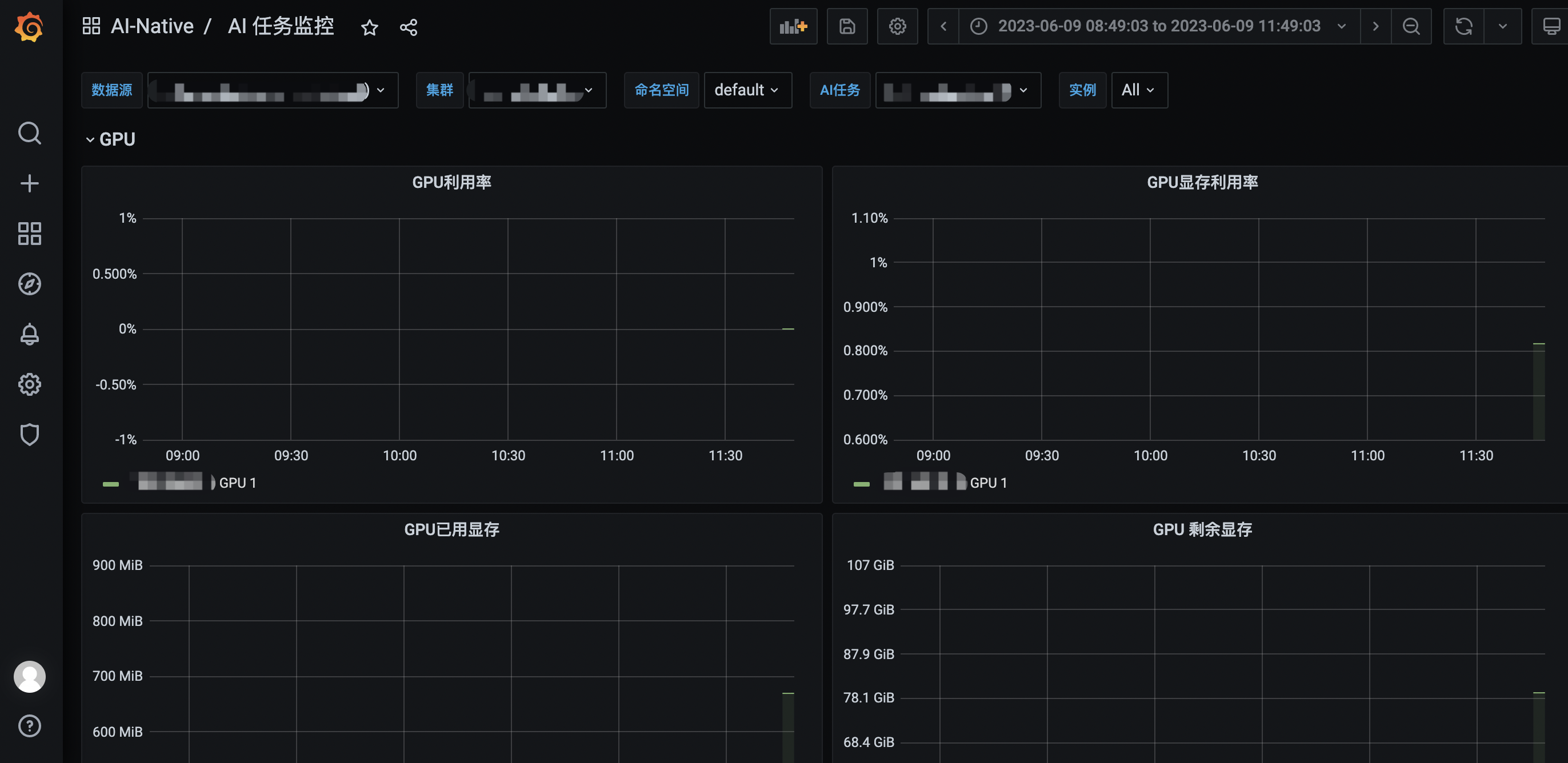This screenshot has height=763, width=1568.
Task: Open the Dashboards grid icon in sidebar
Action: click(29, 234)
